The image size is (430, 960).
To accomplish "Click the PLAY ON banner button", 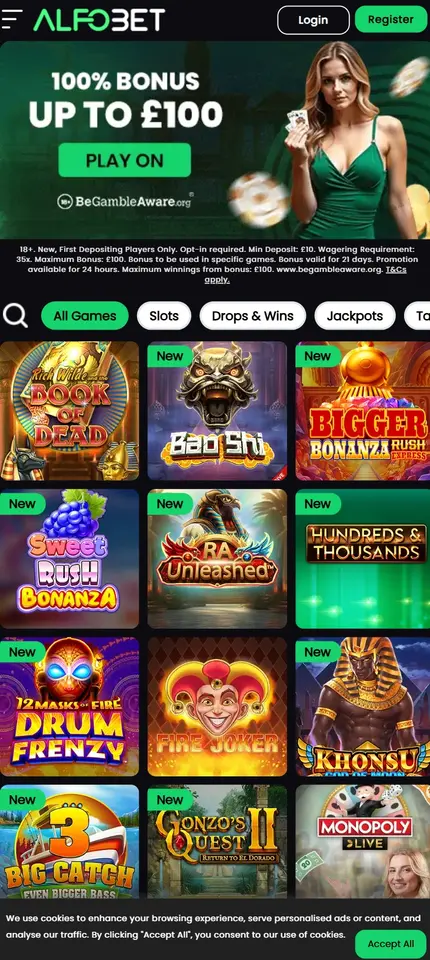I will (x=124, y=160).
